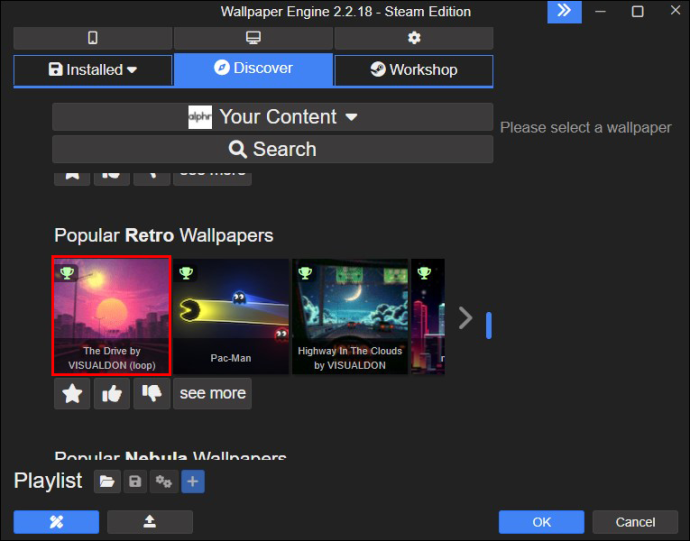
Task: Maximize the Wallpaper Engine window
Action: click(638, 11)
